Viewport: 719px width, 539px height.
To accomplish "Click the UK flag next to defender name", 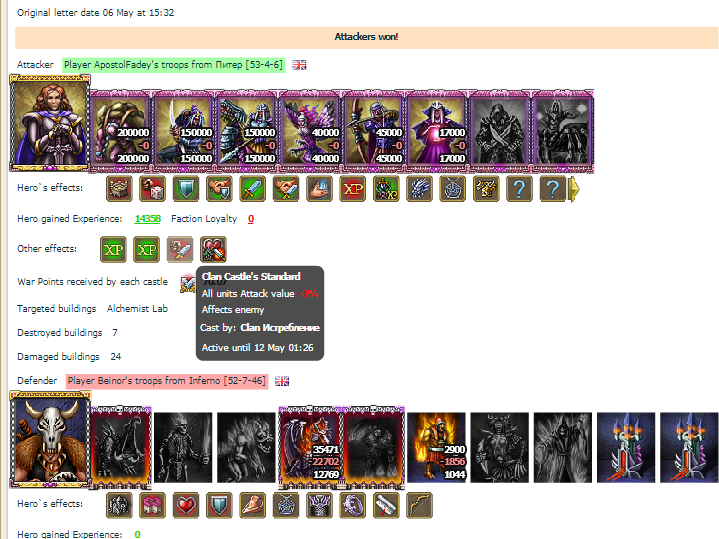I will (282, 381).
